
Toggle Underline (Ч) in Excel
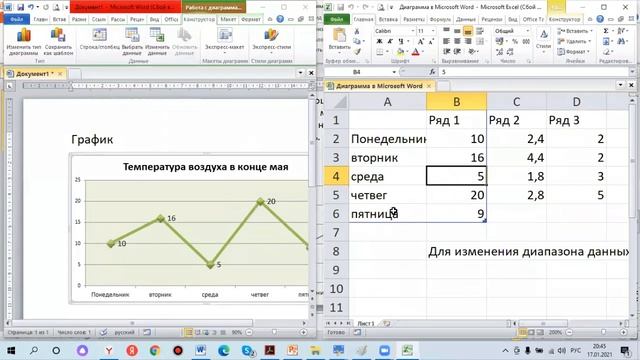point(400,41)
